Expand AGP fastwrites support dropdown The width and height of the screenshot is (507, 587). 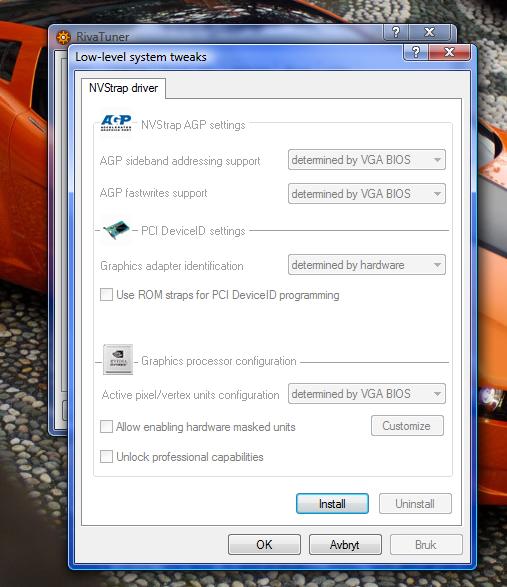pos(367,194)
